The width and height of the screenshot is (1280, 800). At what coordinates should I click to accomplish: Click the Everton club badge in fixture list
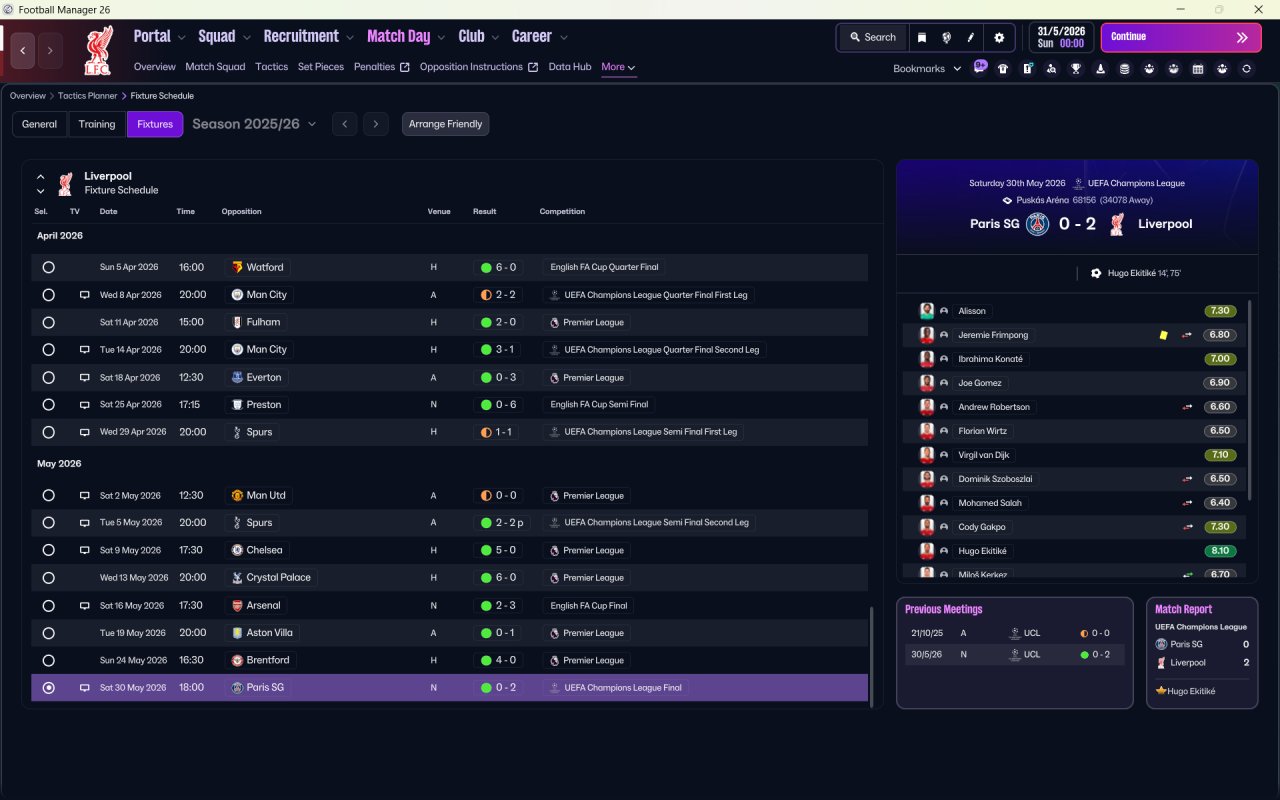[x=237, y=377]
